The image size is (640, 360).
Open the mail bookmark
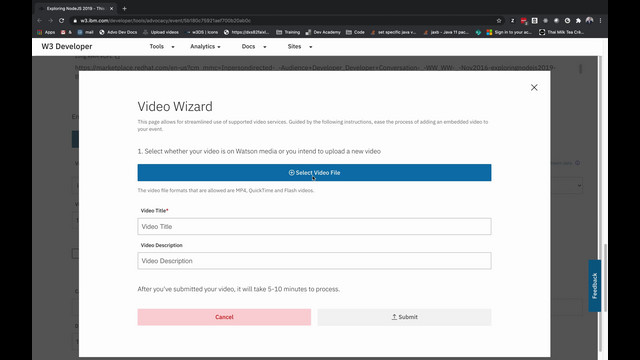click(x=86, y=32)
